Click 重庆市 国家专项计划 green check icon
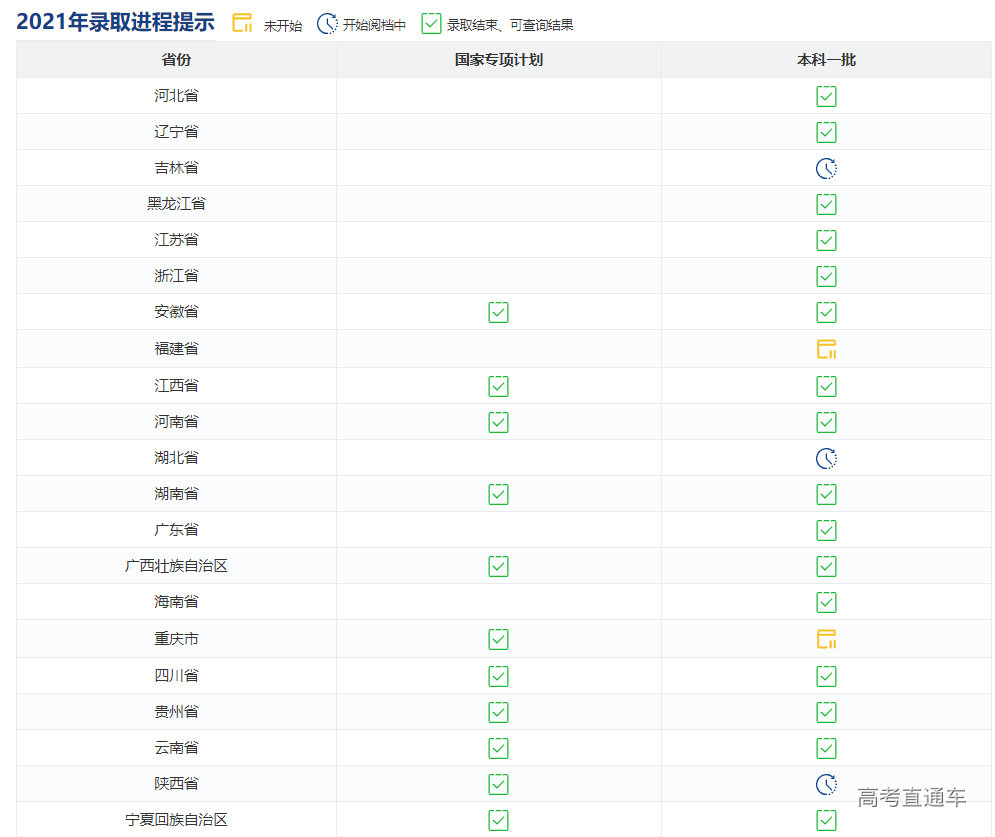This screenshot has height=837, width=995. click(x=498, y=639)
